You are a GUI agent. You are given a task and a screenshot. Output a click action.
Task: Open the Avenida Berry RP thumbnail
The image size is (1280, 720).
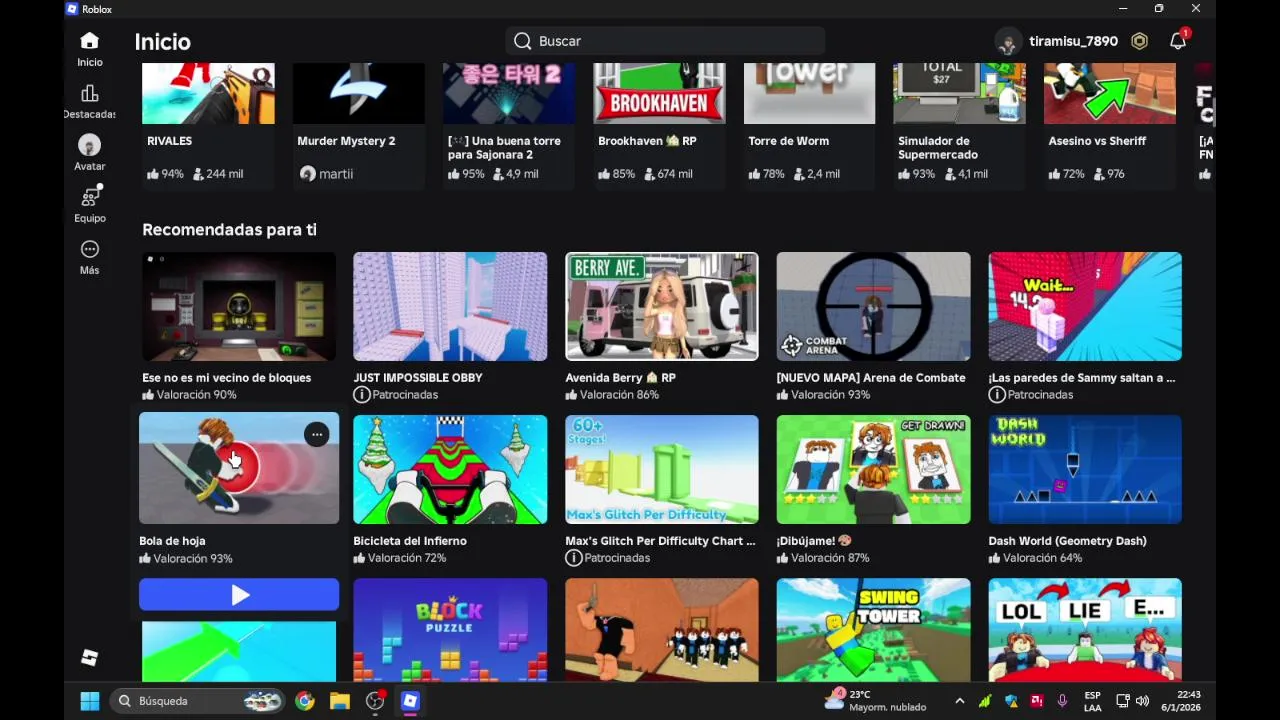tap(662, 306)
